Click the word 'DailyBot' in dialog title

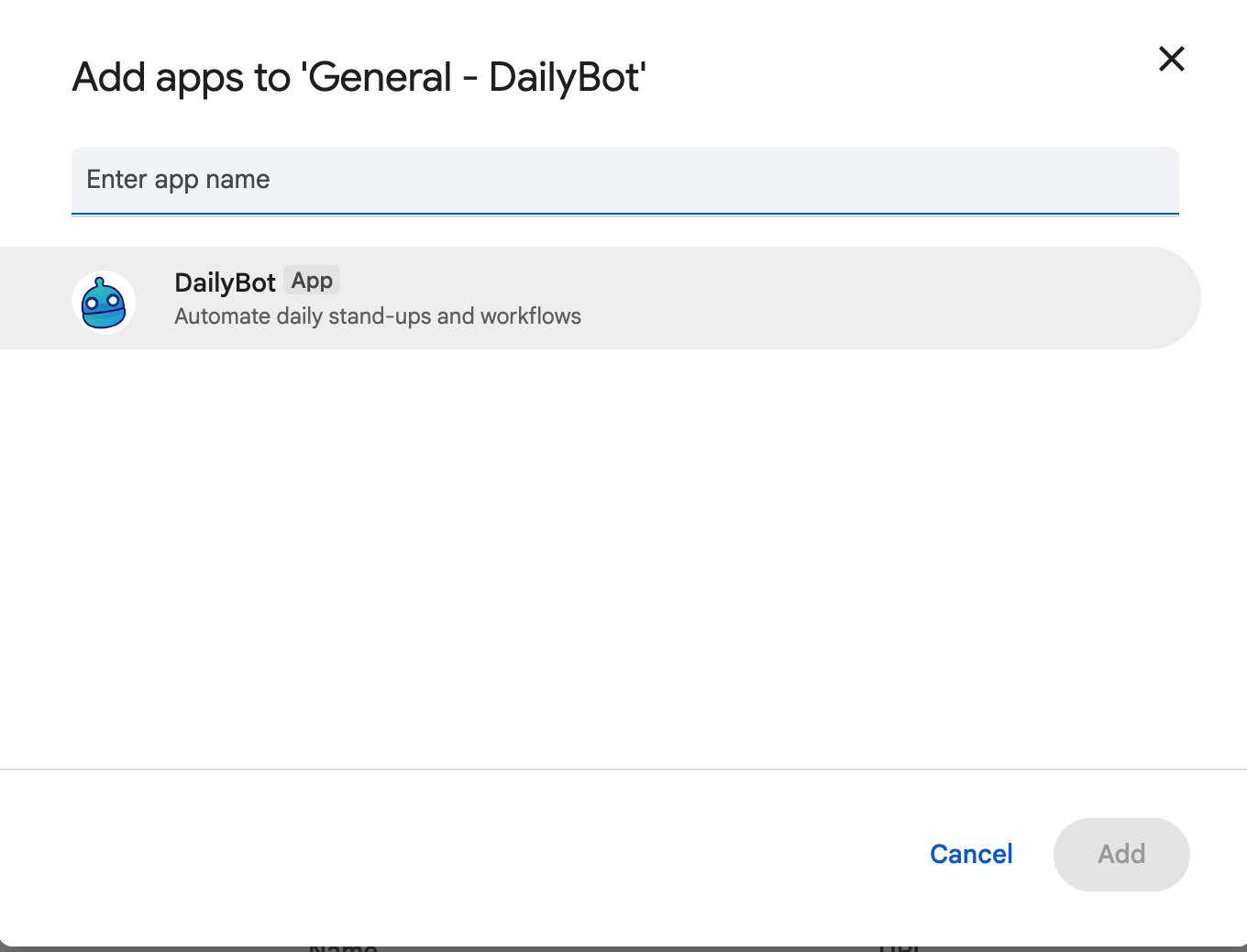coord(567,77)
